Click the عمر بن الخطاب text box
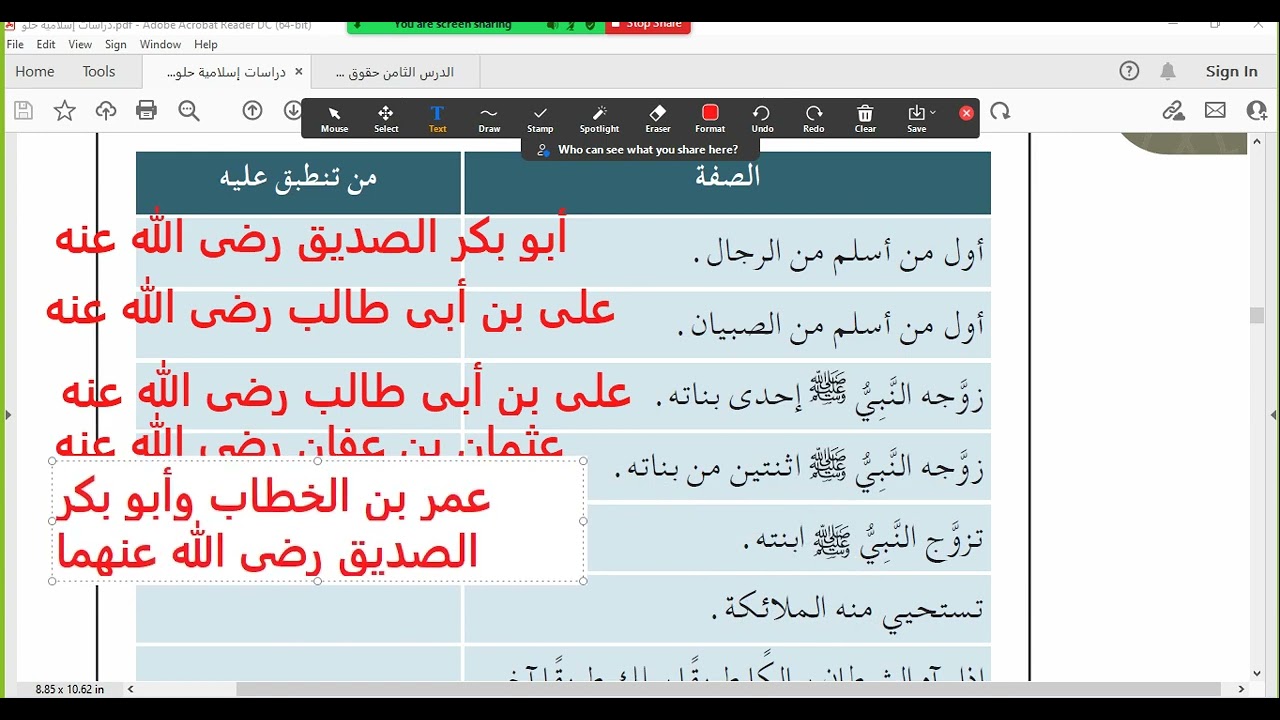Image resolution: width=1280 pixels, height=720 pixels. [317, 521]
